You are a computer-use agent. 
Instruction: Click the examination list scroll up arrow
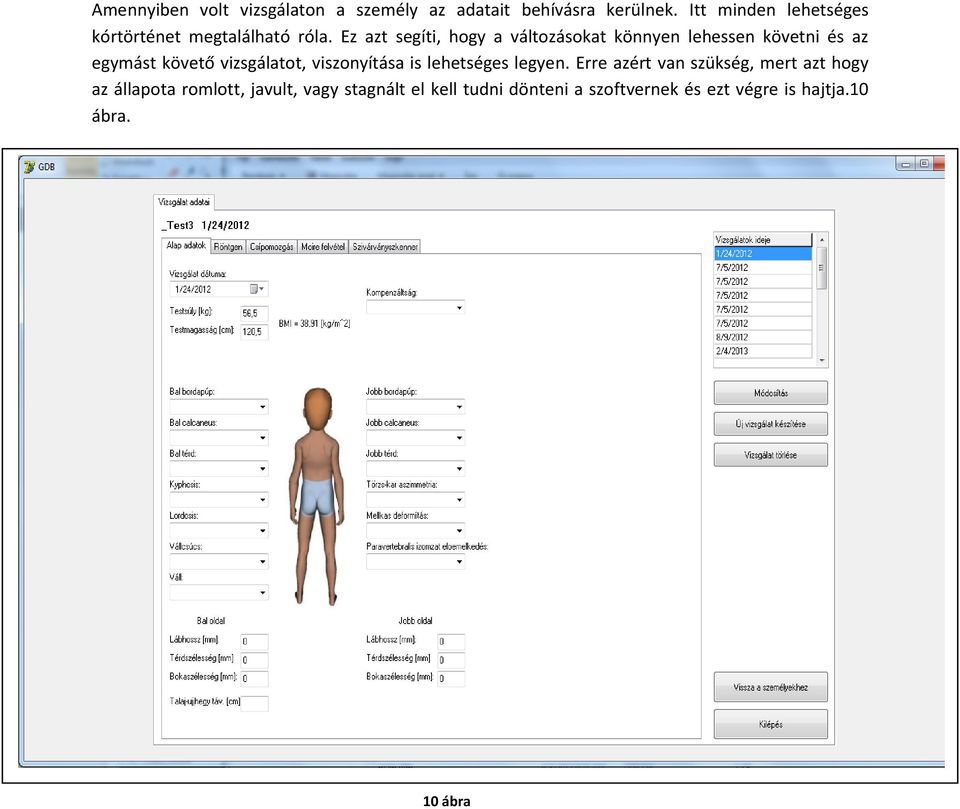coord(822,239)
